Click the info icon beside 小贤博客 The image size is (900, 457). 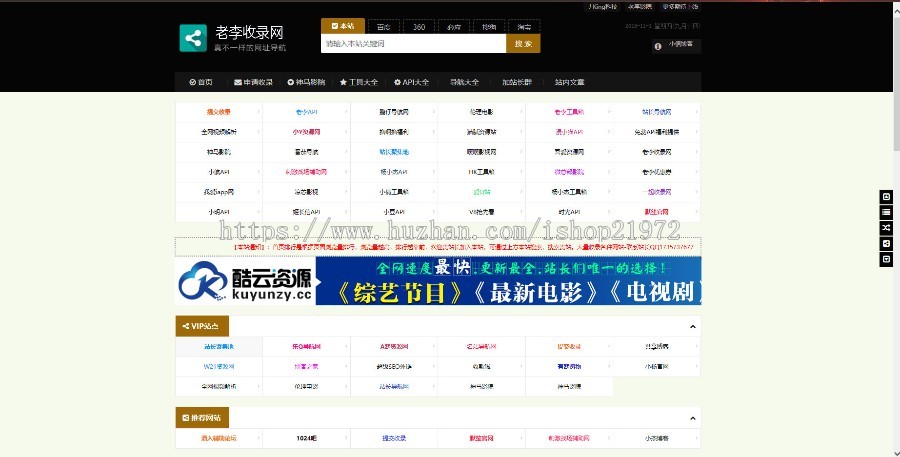click(658, 47)
